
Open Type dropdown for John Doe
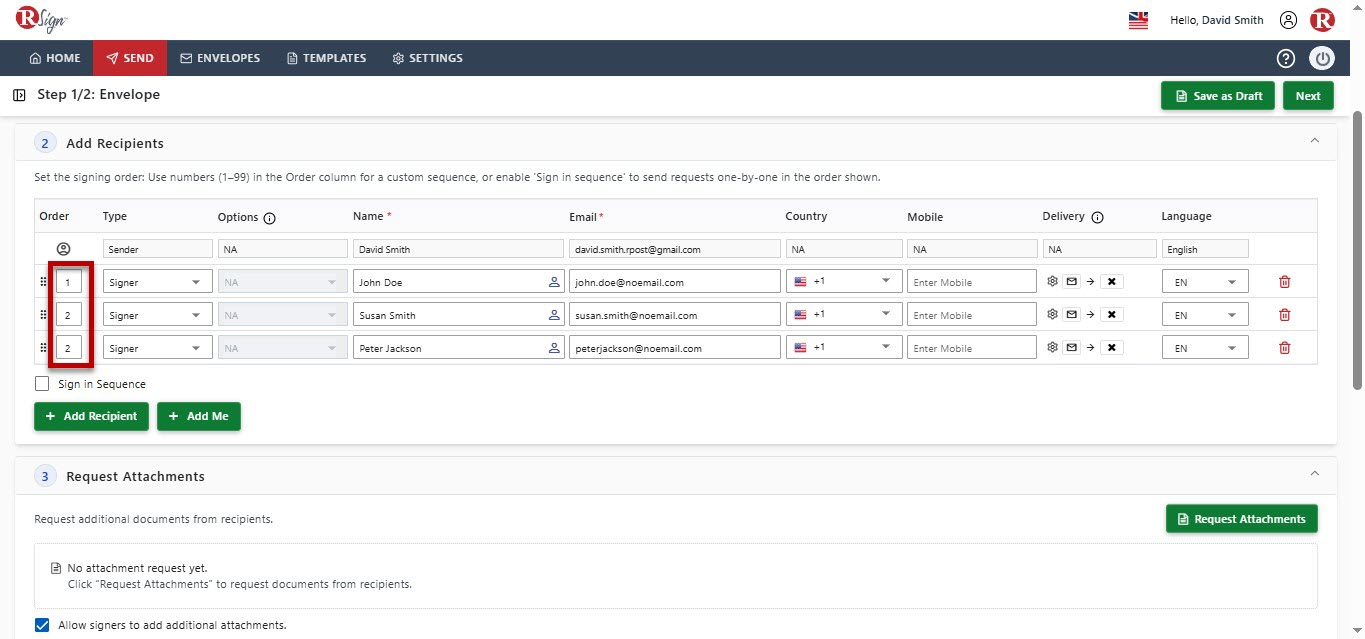(x=158, y=282)
